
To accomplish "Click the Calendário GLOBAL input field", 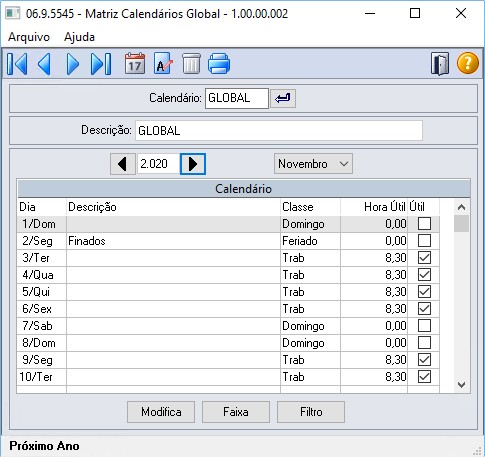I will [x=237, y=98].
